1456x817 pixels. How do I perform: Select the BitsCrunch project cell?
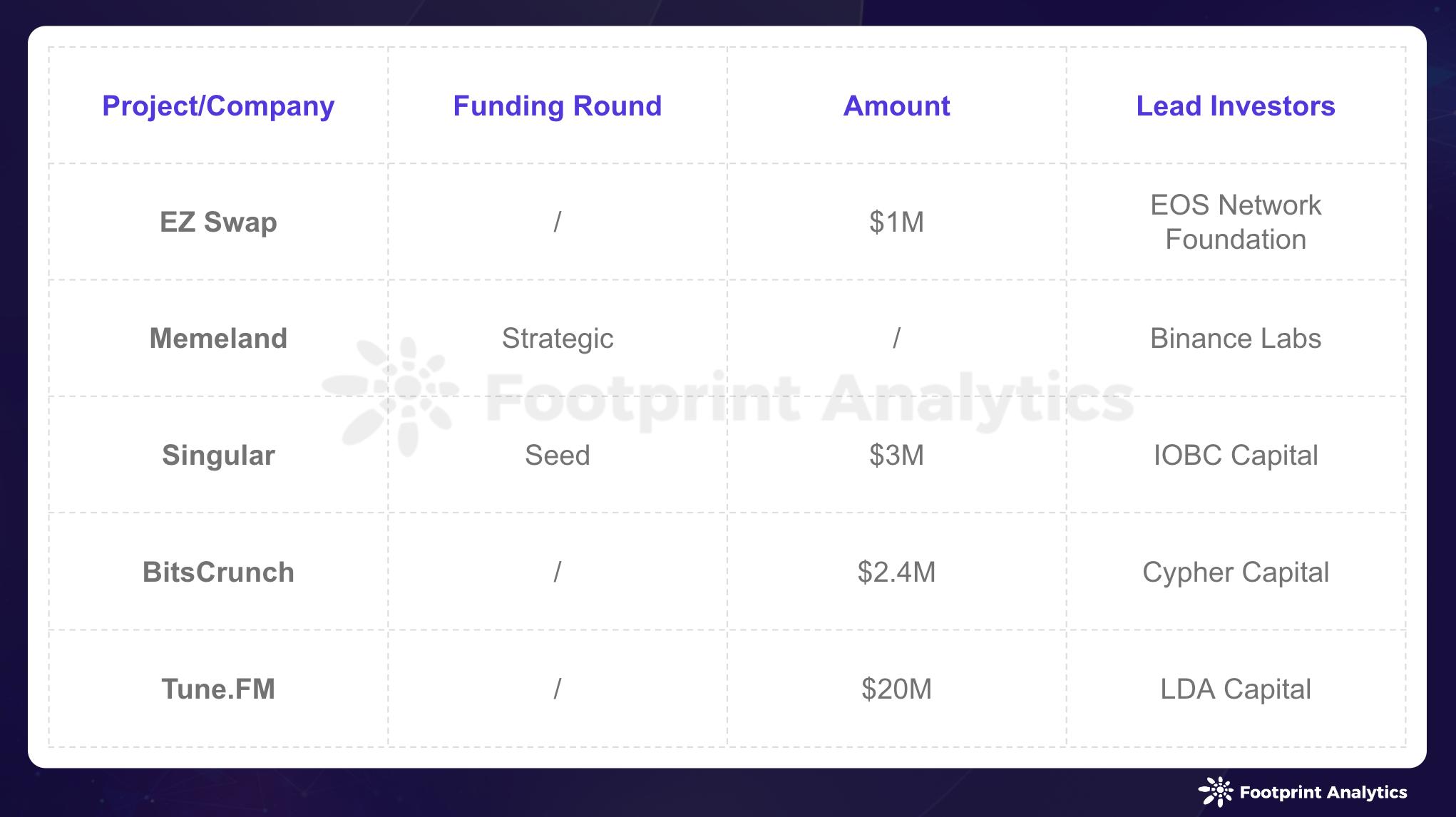[218, 572]
